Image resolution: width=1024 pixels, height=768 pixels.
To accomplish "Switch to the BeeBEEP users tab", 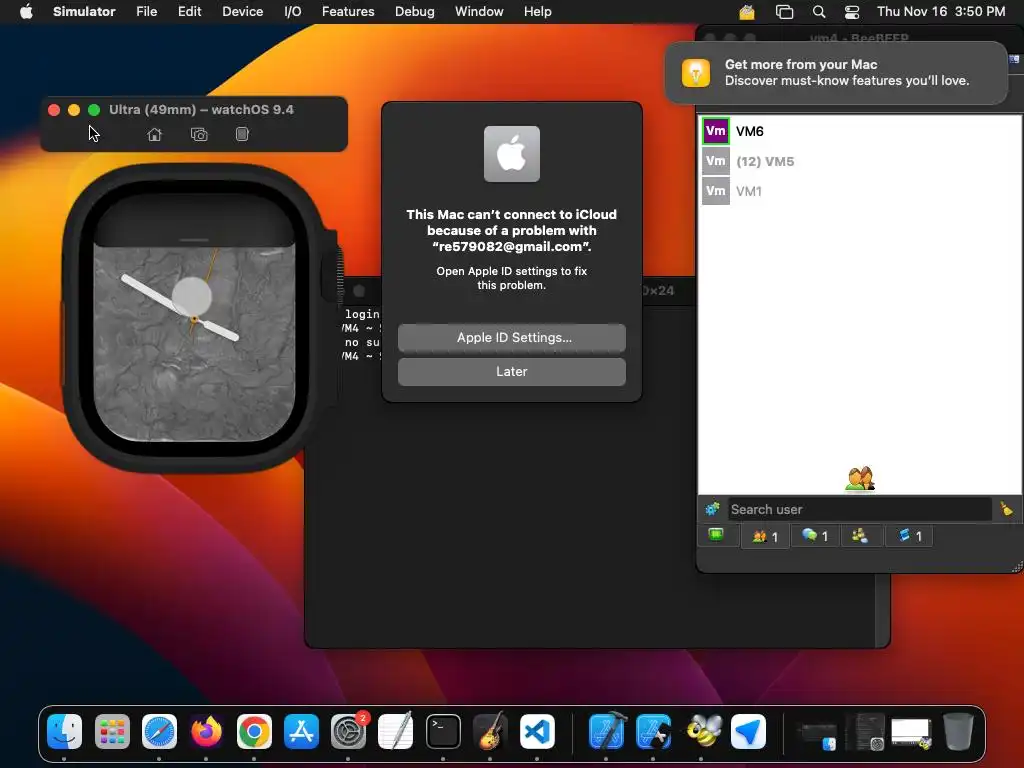I will coord(765,536).
